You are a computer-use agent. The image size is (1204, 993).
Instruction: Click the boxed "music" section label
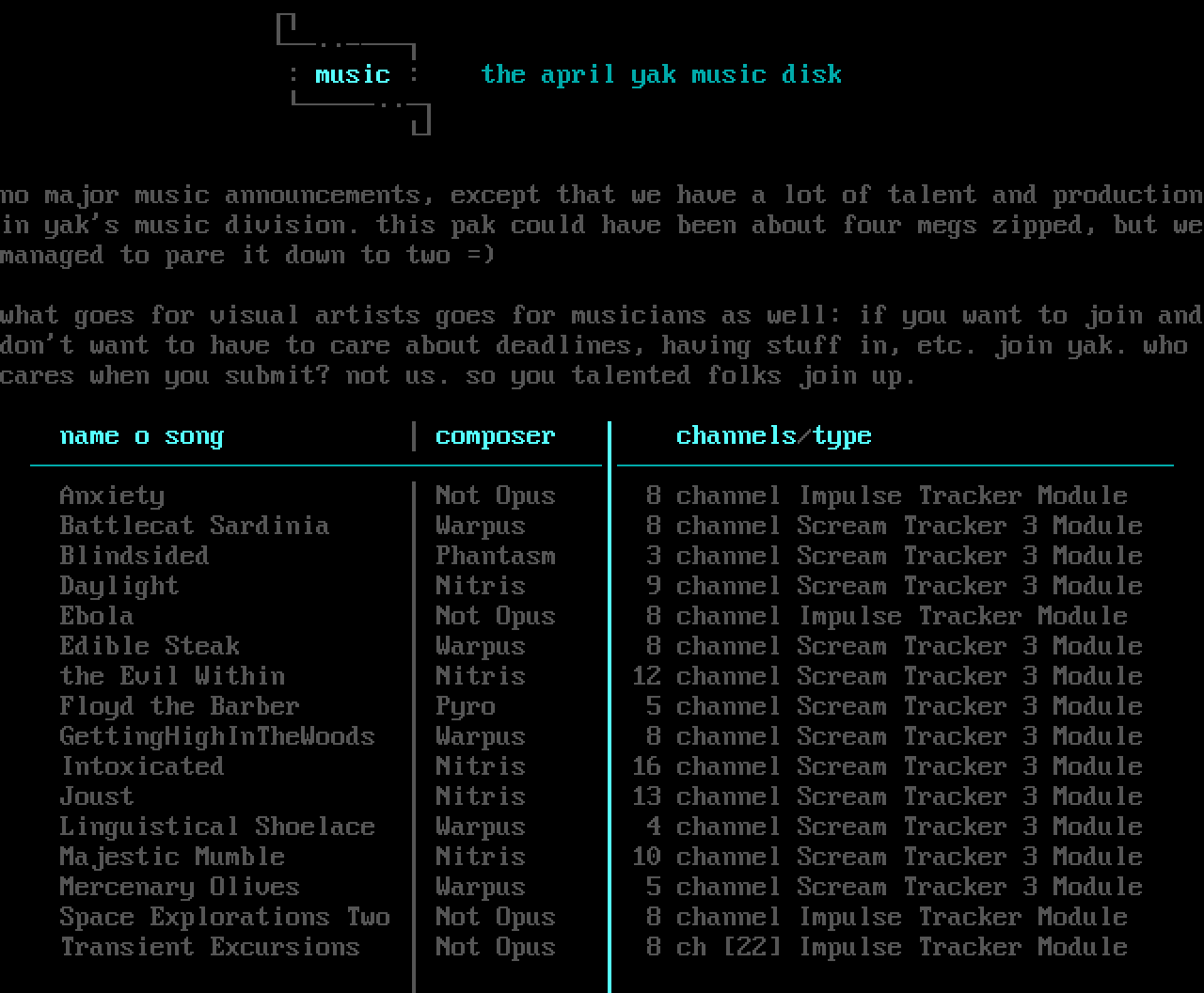(353, 75)
